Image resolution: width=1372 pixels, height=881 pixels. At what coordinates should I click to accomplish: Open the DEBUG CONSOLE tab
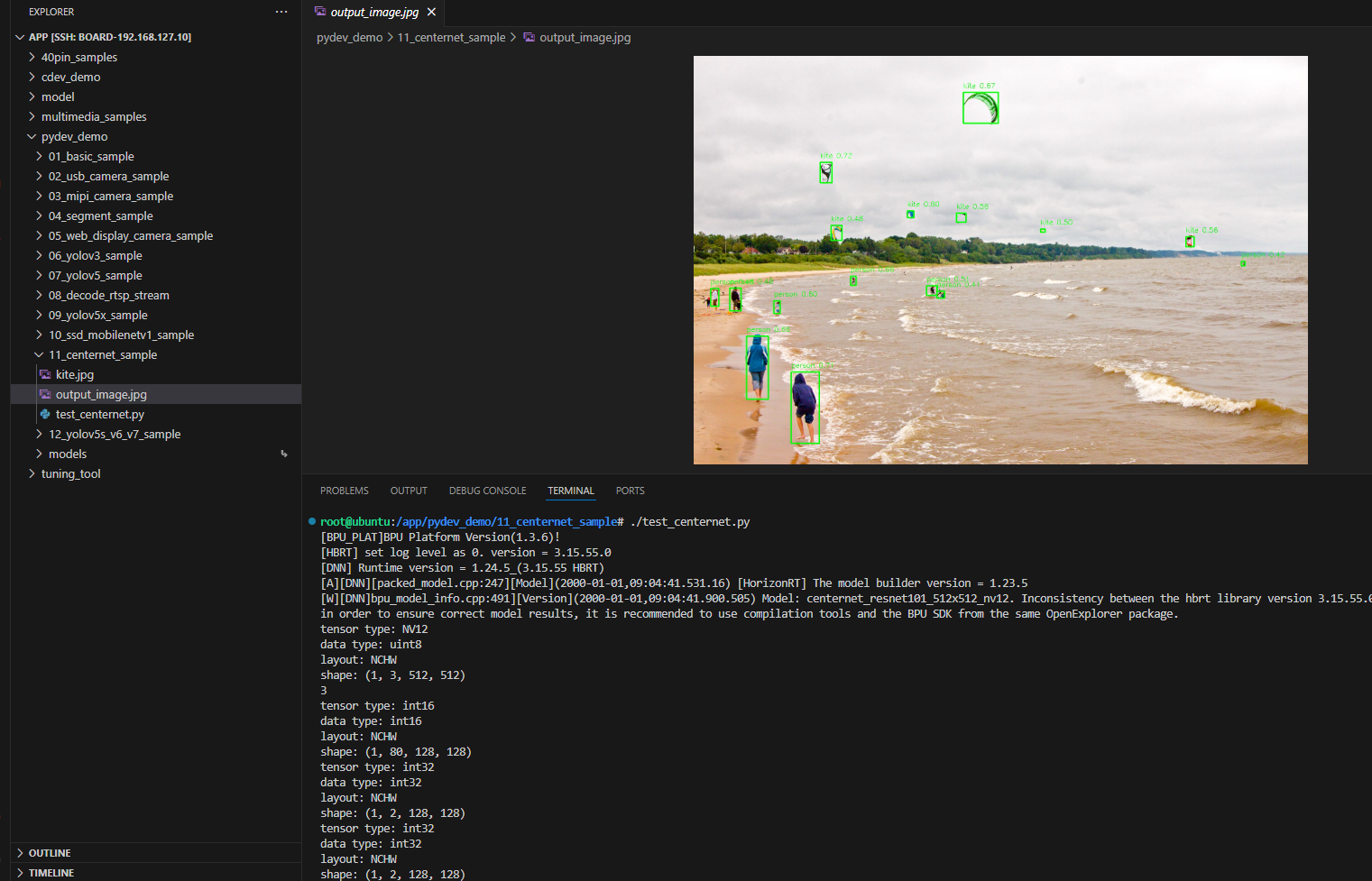click(x=487, y=491)
